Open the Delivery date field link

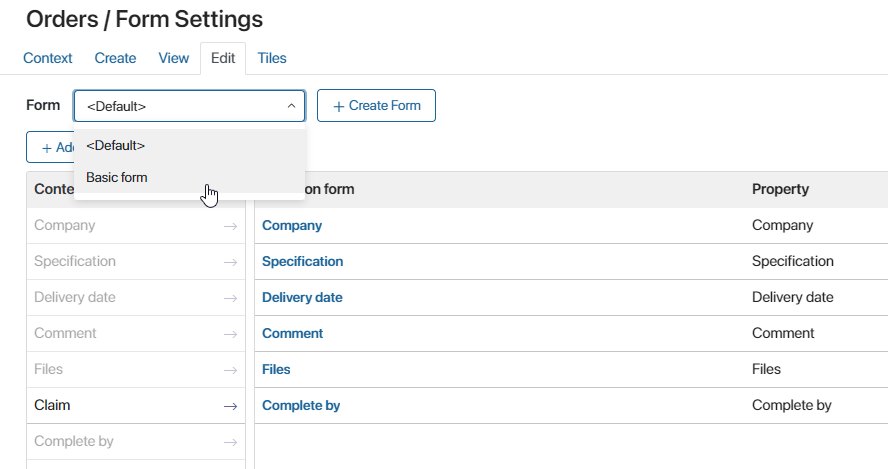point(302,297)
